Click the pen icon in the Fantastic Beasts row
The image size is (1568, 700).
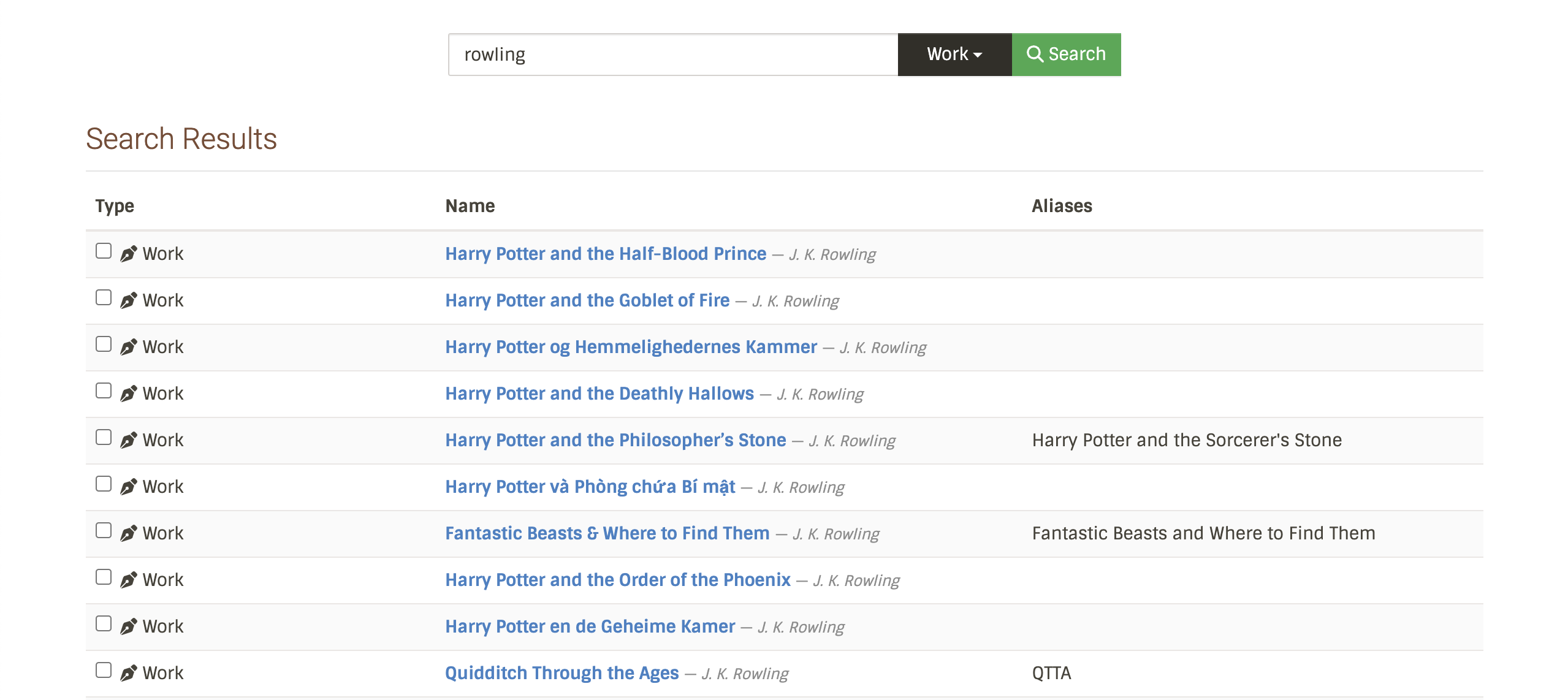pyautogui.click(x=128, y=533)
